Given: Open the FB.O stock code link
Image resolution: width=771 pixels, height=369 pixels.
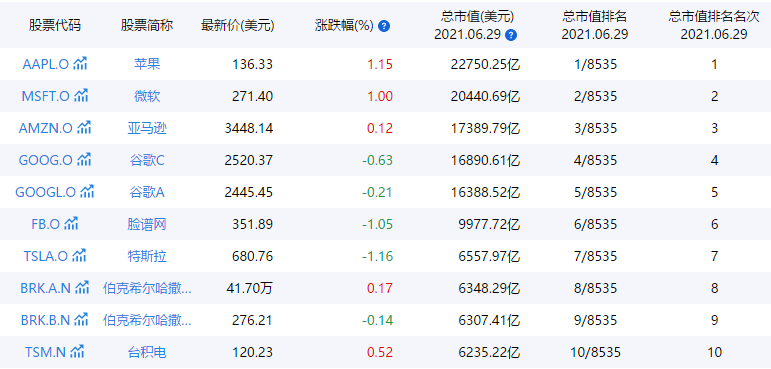Looking at the screenshot, I should click(46, 224).
